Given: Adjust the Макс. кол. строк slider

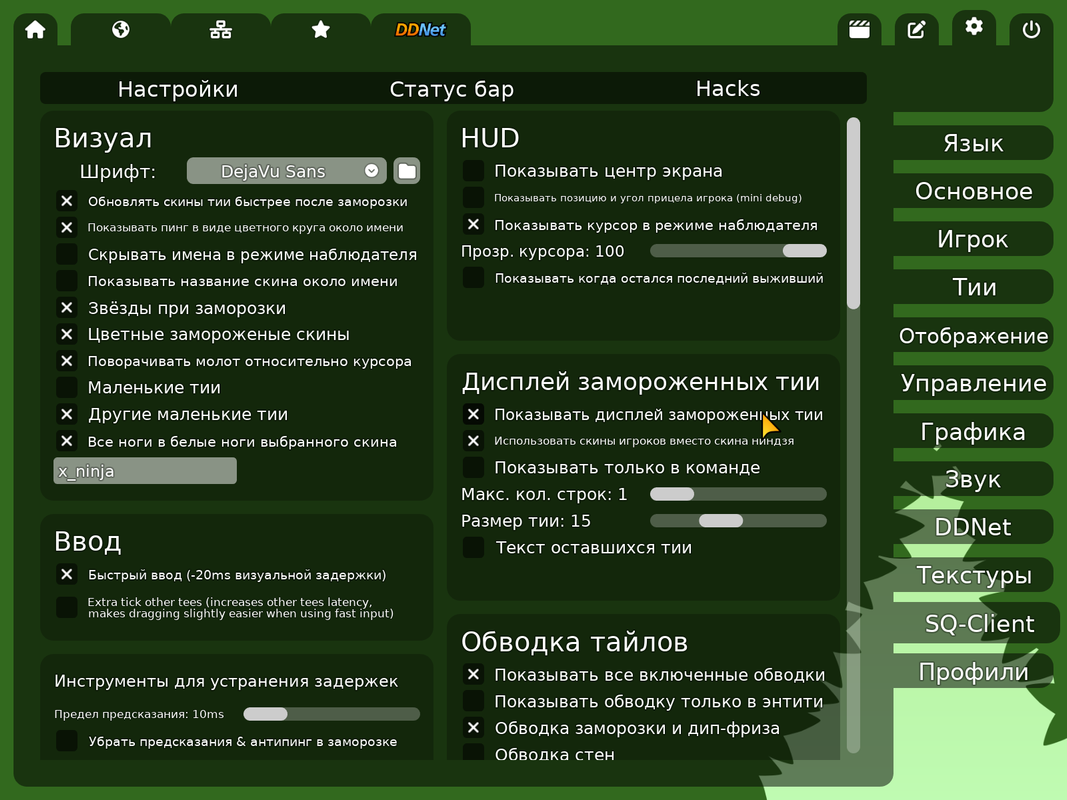Looking at the screenshot, I should [738, 494].
